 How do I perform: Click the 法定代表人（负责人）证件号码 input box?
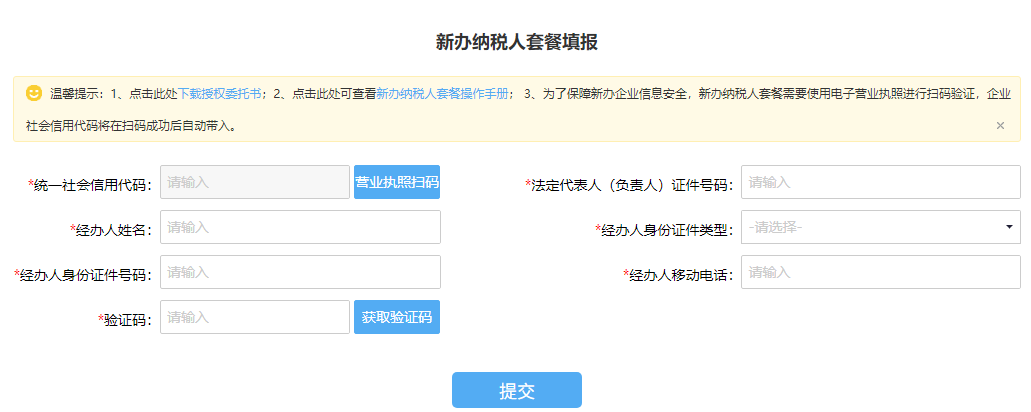[880, 182]
